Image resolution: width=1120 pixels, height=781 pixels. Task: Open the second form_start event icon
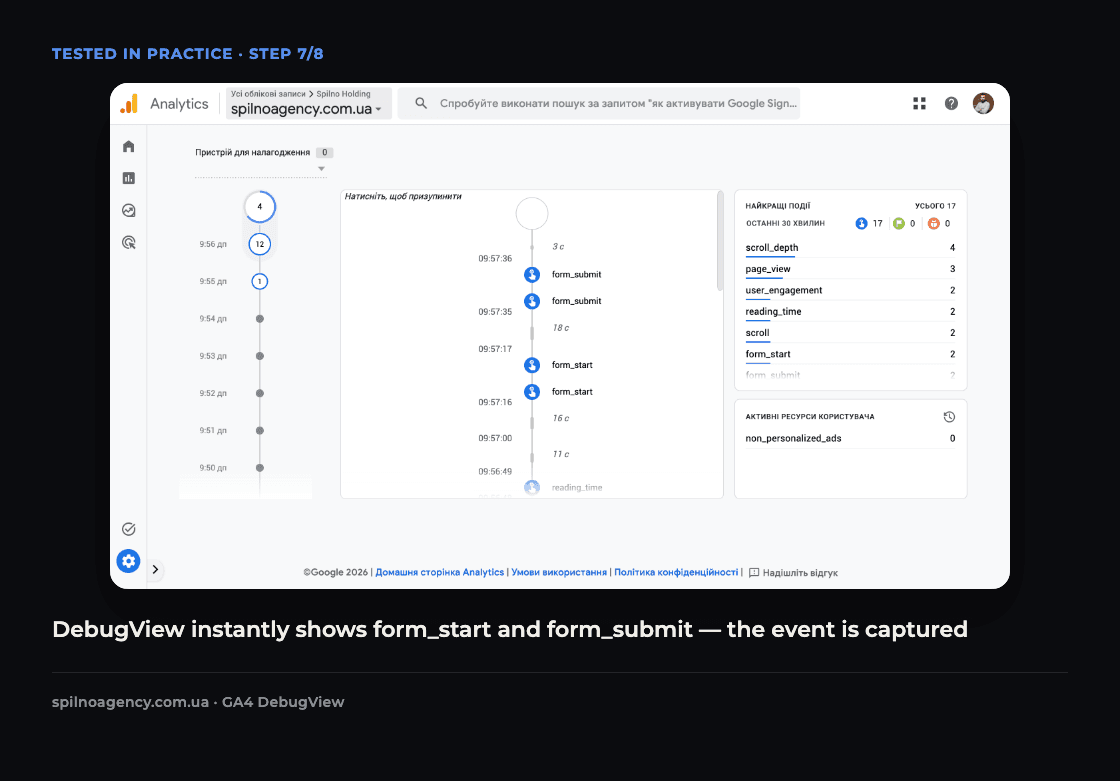531,392
